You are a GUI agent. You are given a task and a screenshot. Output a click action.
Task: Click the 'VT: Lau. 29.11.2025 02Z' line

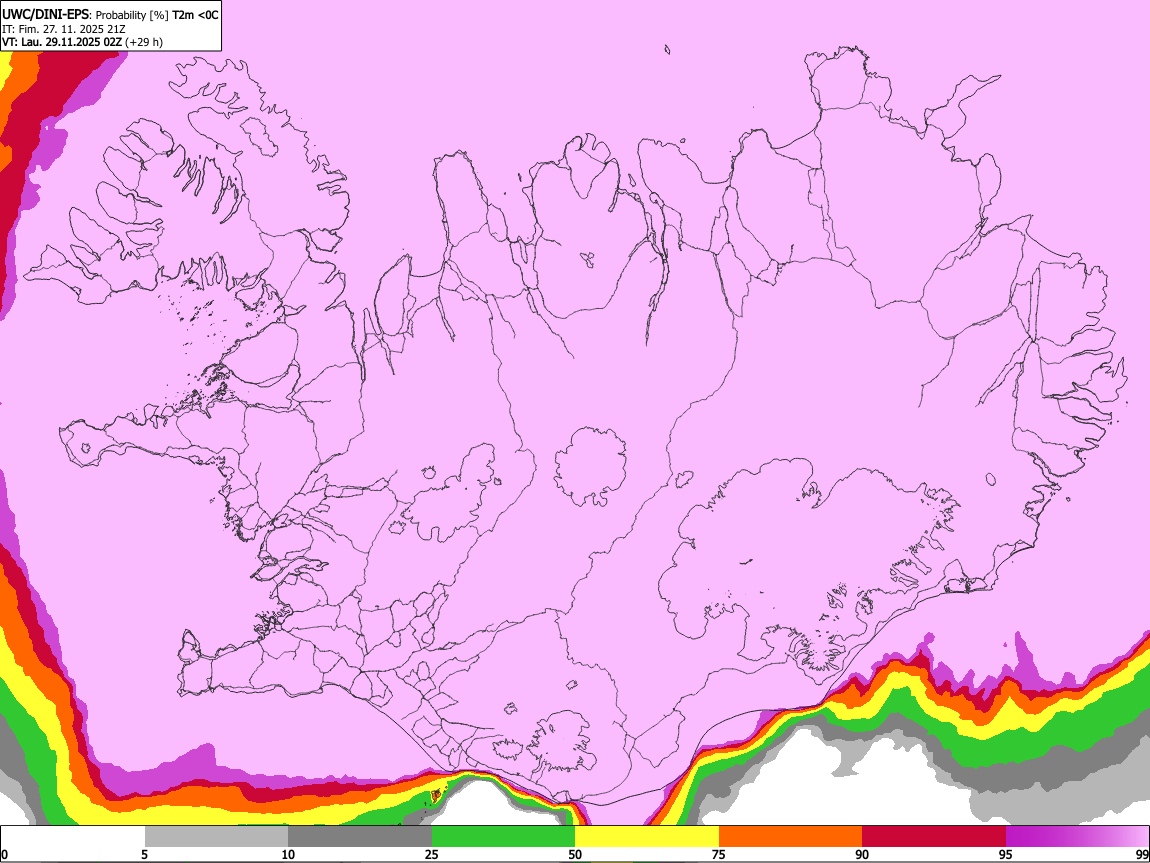pyautogui.click(x=62, y=42)
